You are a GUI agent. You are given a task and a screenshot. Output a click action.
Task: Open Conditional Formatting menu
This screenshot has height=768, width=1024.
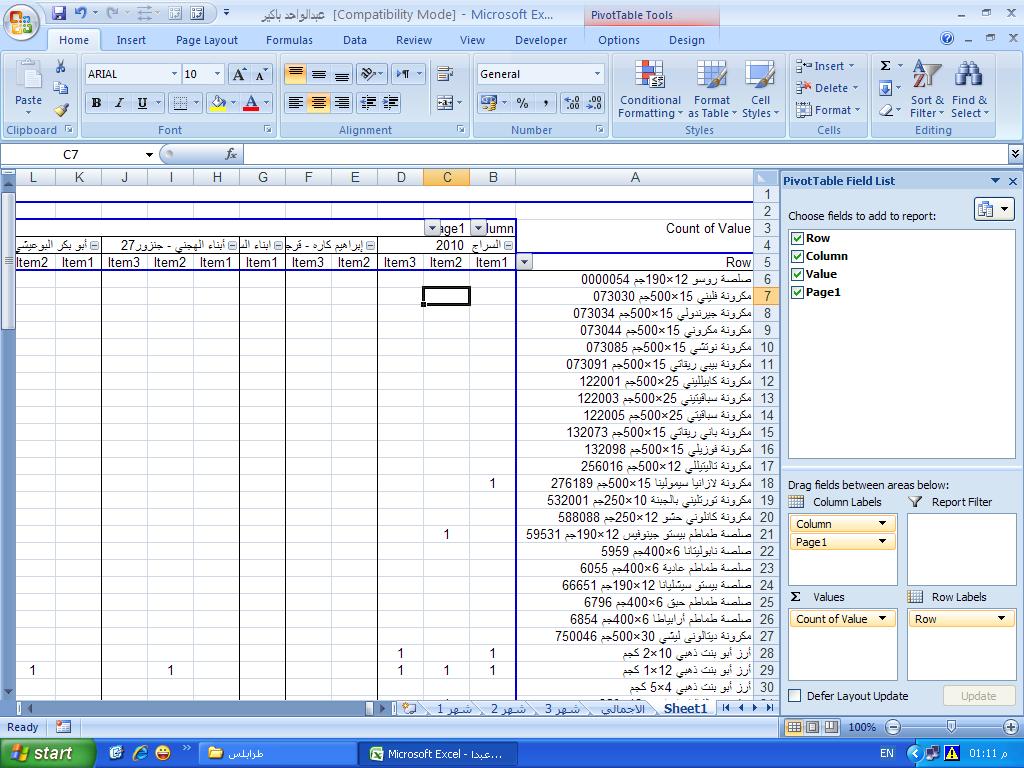click(650, 89)
